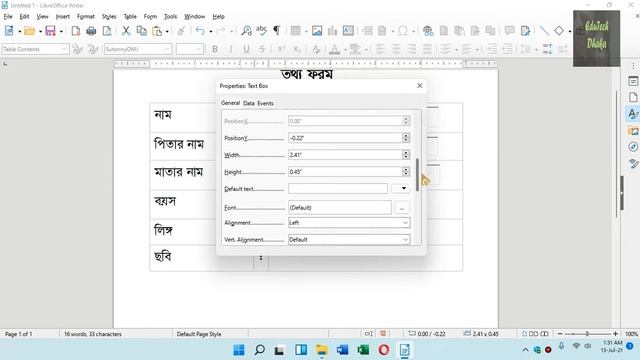Open the Paste options dropdown arrow
Viewport: 640px width, 360px height.
point(167,31)
